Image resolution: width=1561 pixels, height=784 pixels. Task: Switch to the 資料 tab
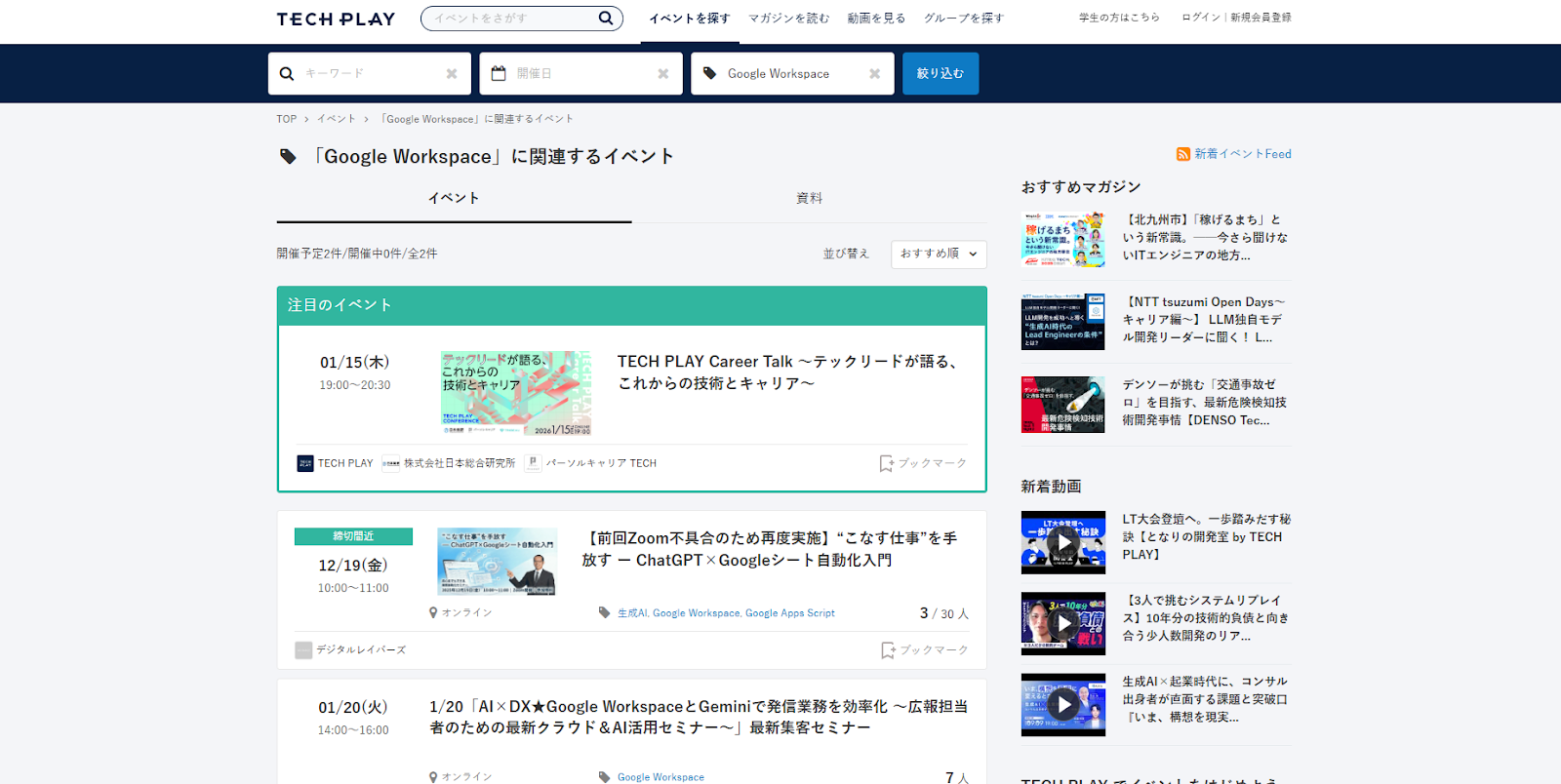809,198
